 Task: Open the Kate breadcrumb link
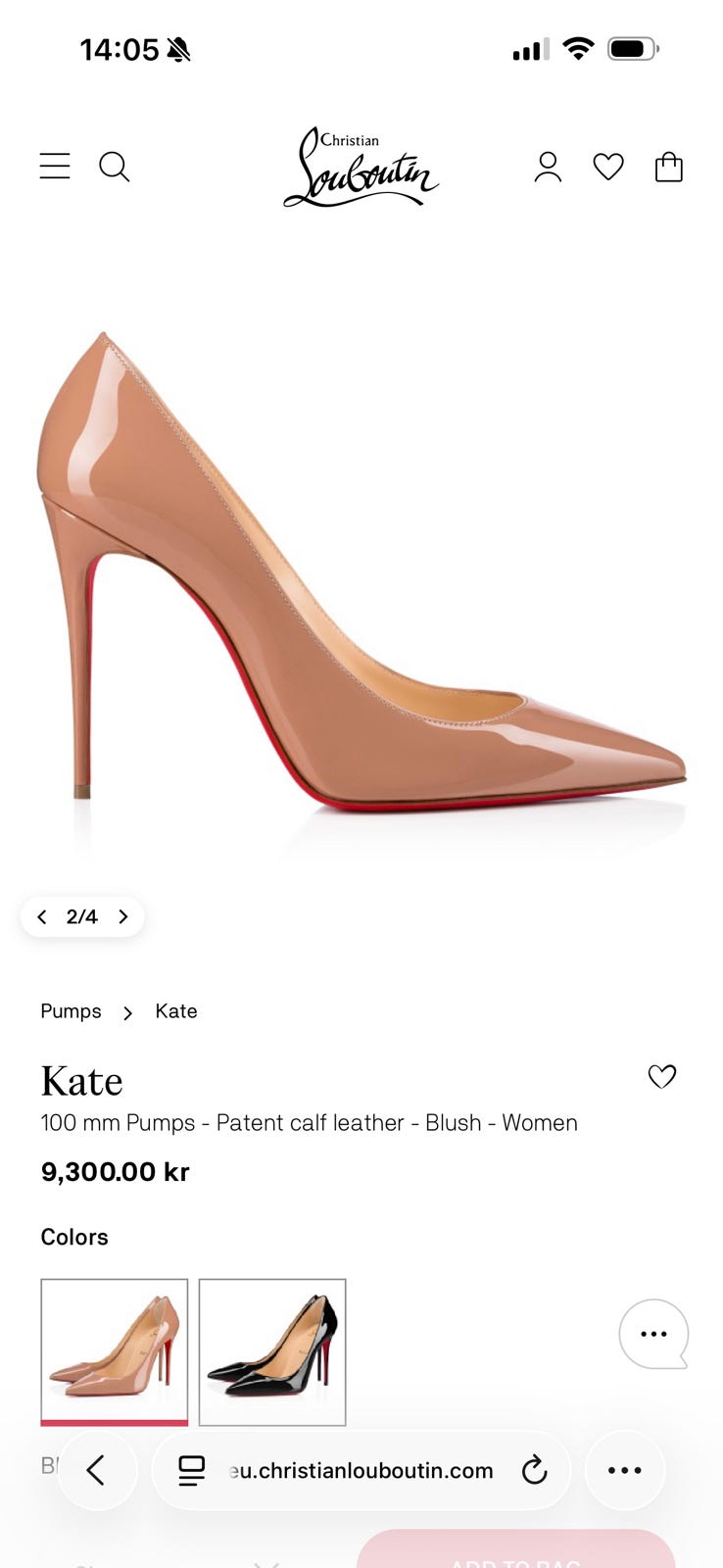point(176,1011)
